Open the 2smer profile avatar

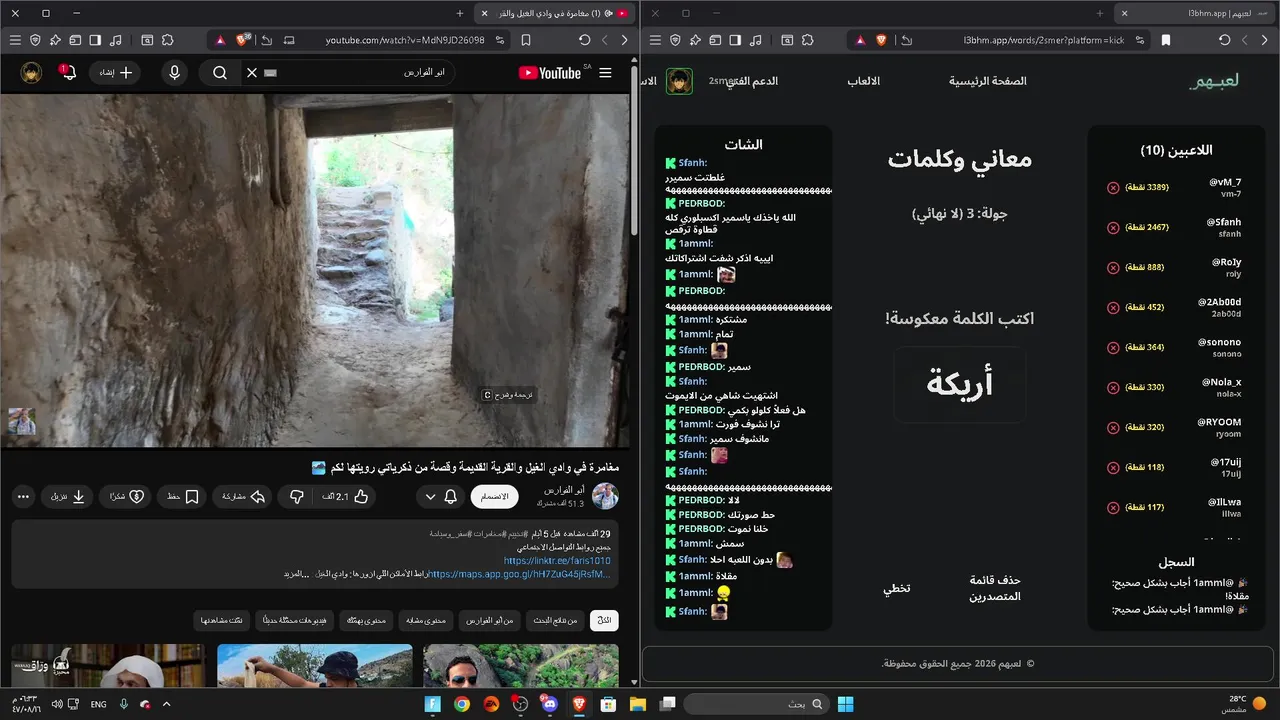(x=679, y=81)
